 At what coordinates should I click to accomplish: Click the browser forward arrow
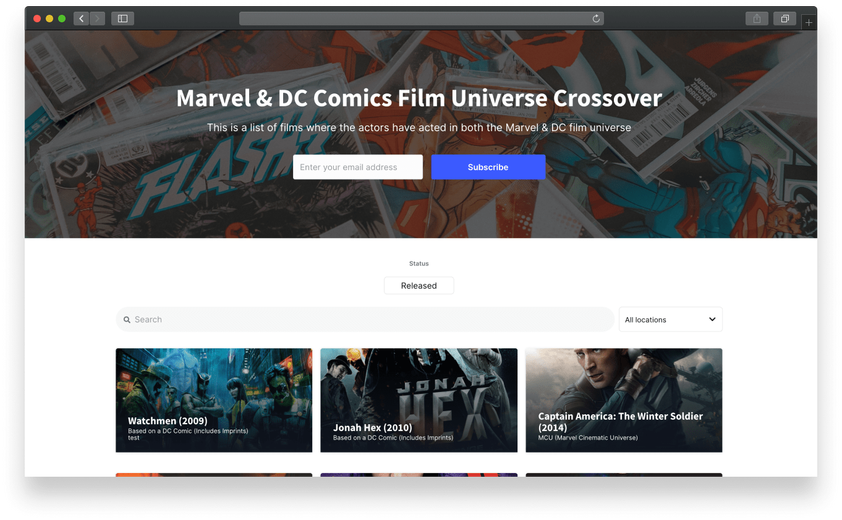[97, 19]
